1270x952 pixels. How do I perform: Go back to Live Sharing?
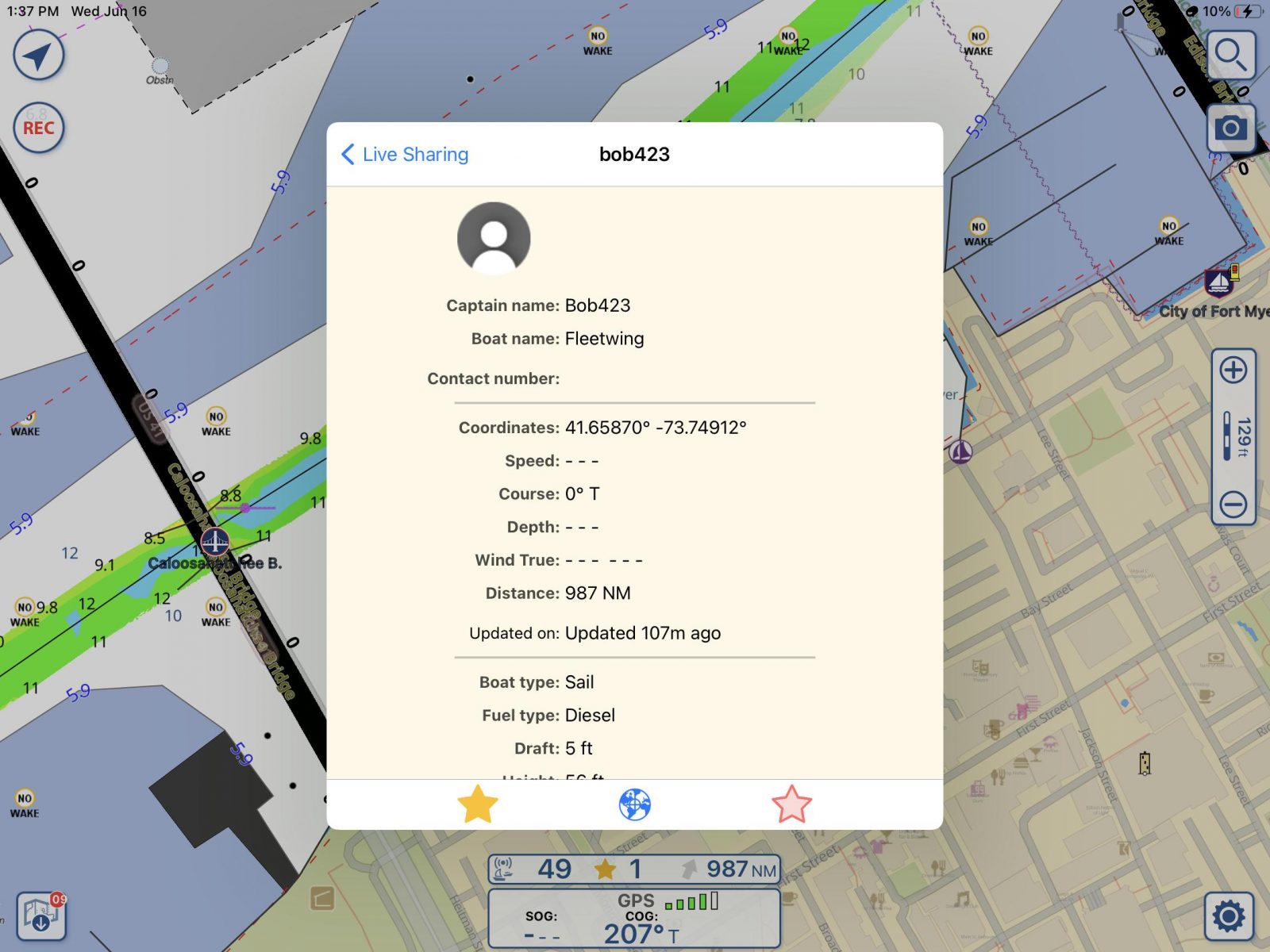[405, 155]
